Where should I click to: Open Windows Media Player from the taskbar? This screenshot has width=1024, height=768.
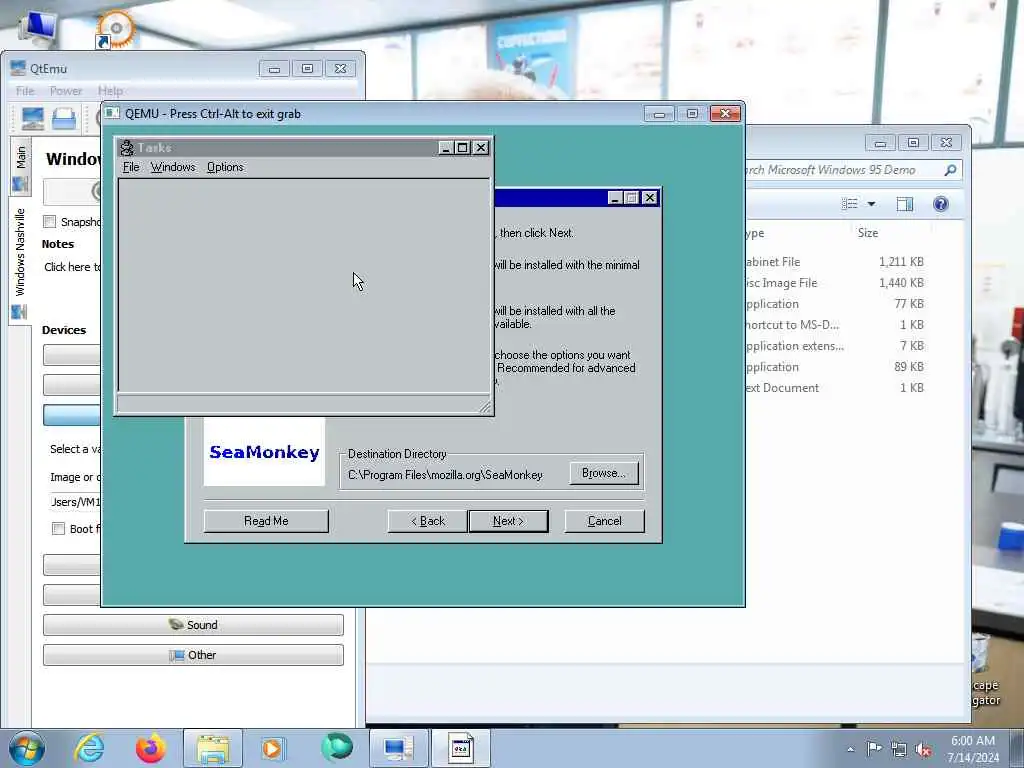tap(272, 748)
